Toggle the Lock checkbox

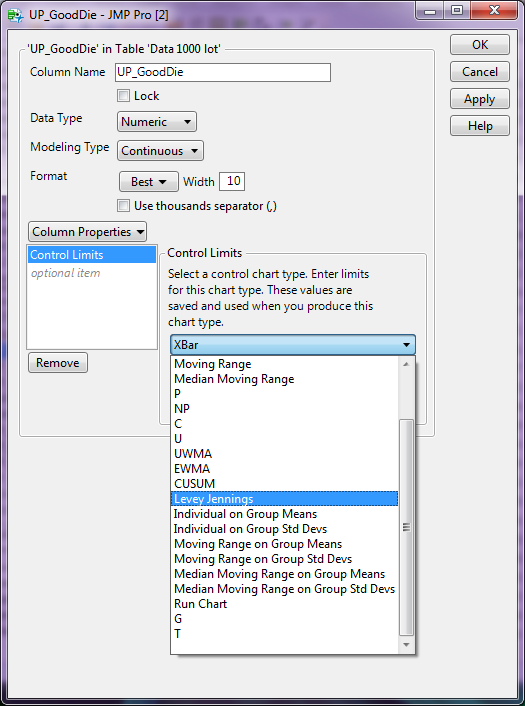click(x=123, y=95)
